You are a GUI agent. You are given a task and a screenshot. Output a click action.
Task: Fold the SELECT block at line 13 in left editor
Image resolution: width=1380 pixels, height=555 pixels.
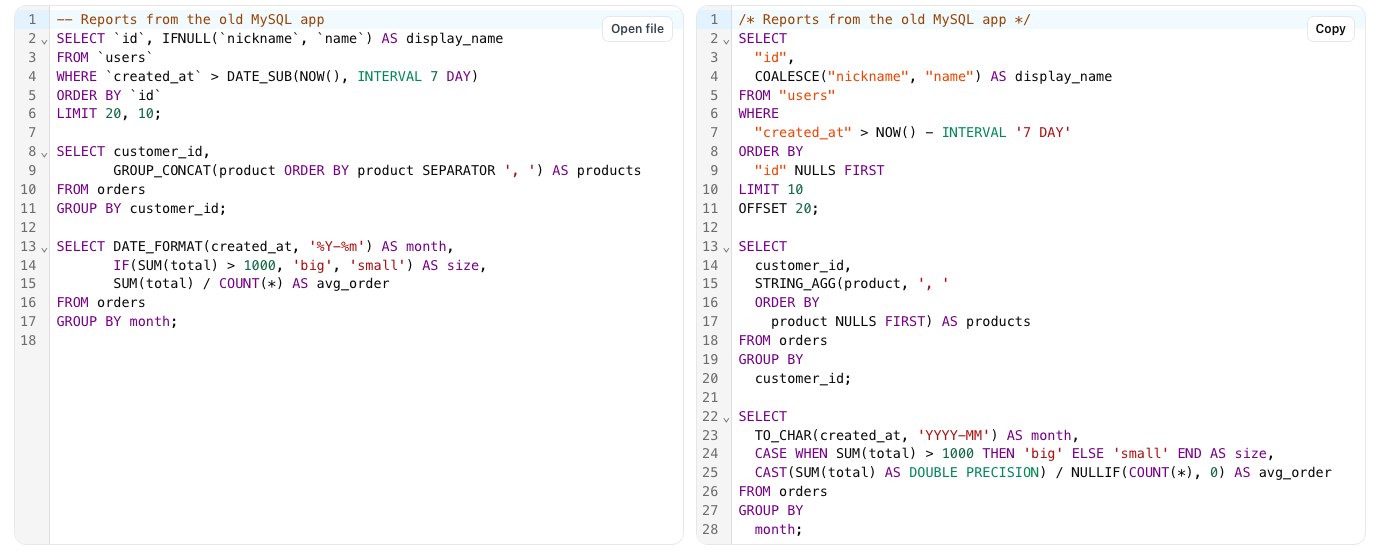pyautogui.click(x=43, y=248)
